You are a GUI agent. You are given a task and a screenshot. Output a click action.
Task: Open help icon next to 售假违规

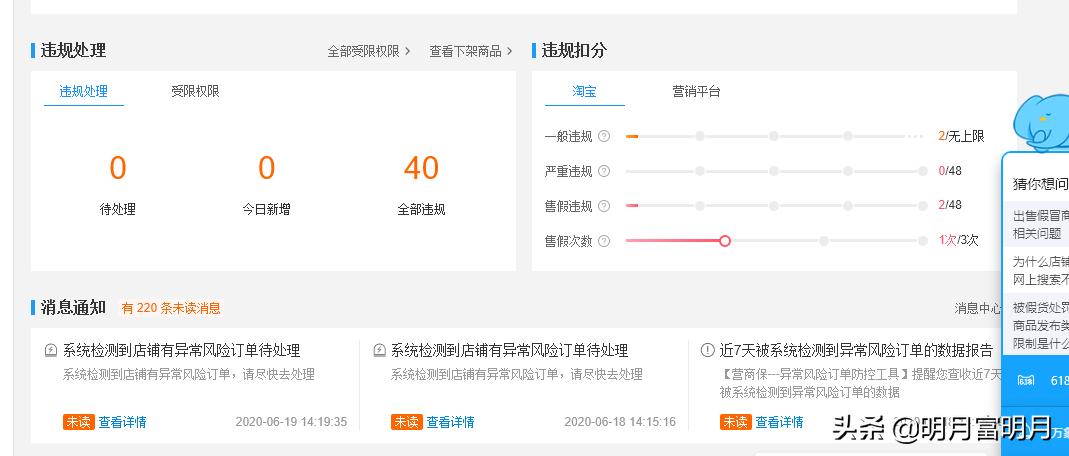coord(604,206)
